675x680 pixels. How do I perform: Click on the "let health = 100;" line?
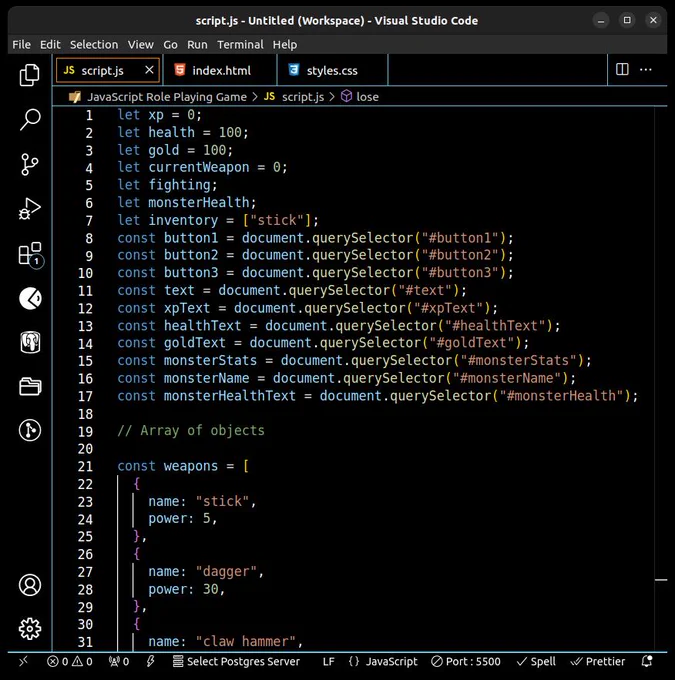(183, 132)
